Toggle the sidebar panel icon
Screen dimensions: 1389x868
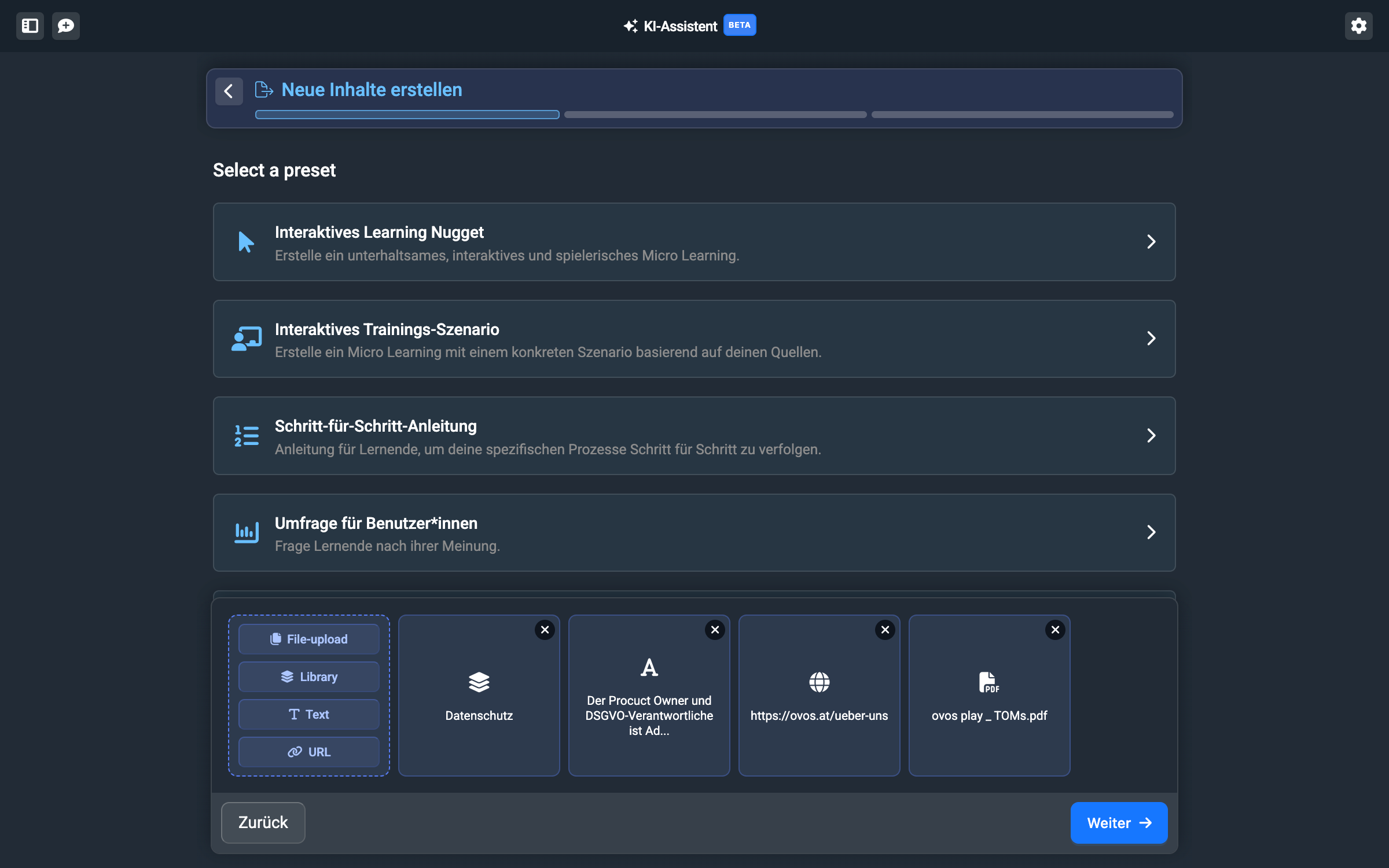(30, 26)
